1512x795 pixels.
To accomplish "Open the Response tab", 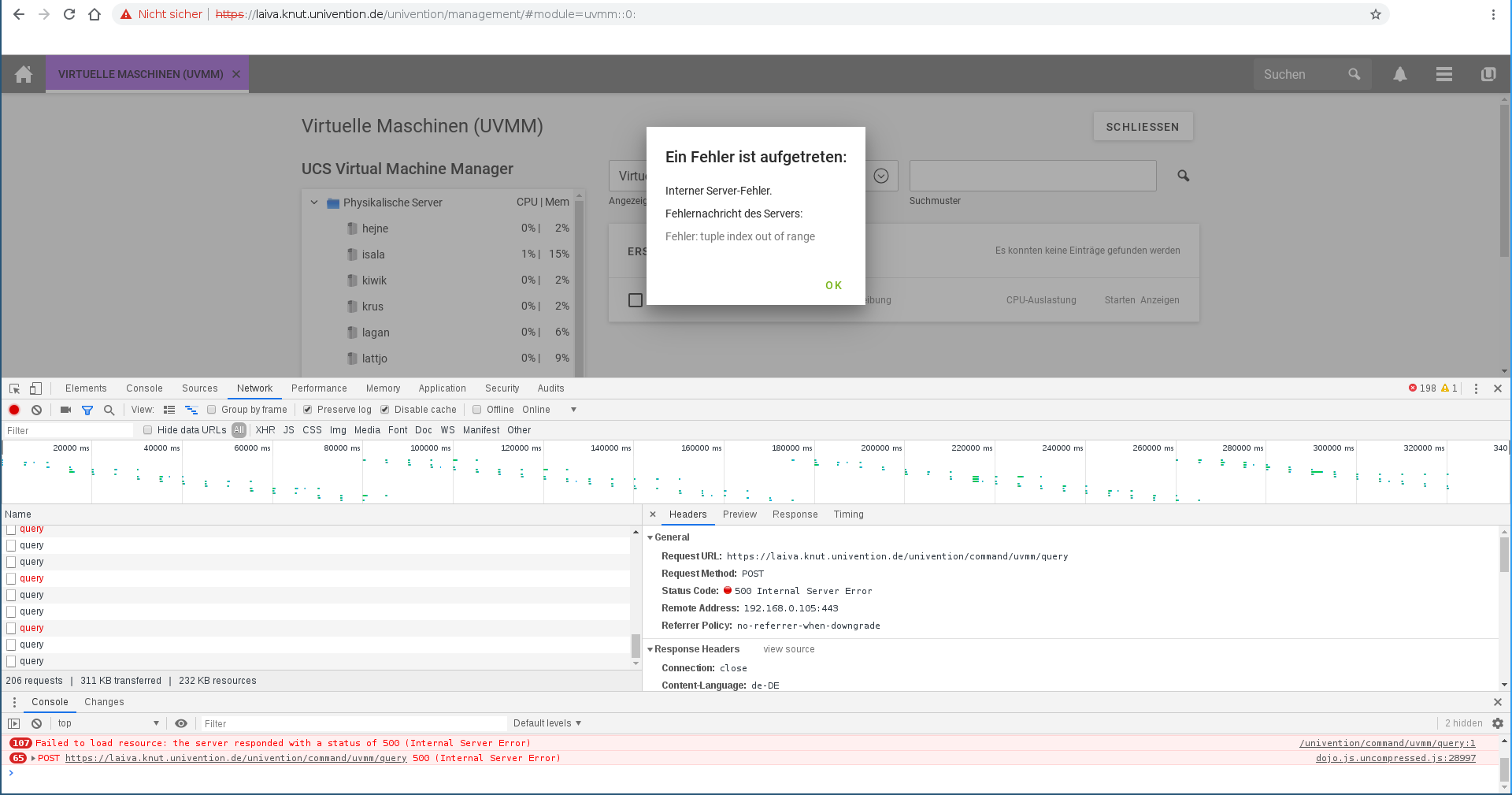I will [795, 515].
